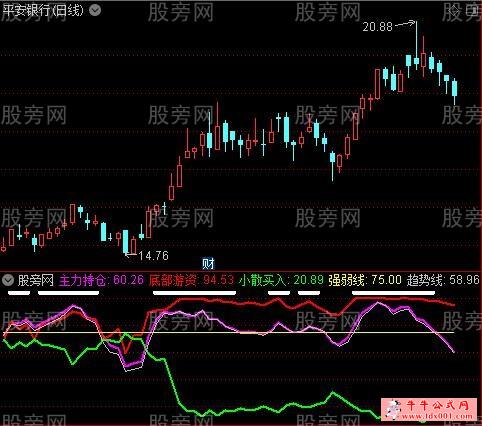Viewport: 482px width, 426px height.
Task: Click the lowest cyan candlestick marked 14.76
Action: pos(125,242)
